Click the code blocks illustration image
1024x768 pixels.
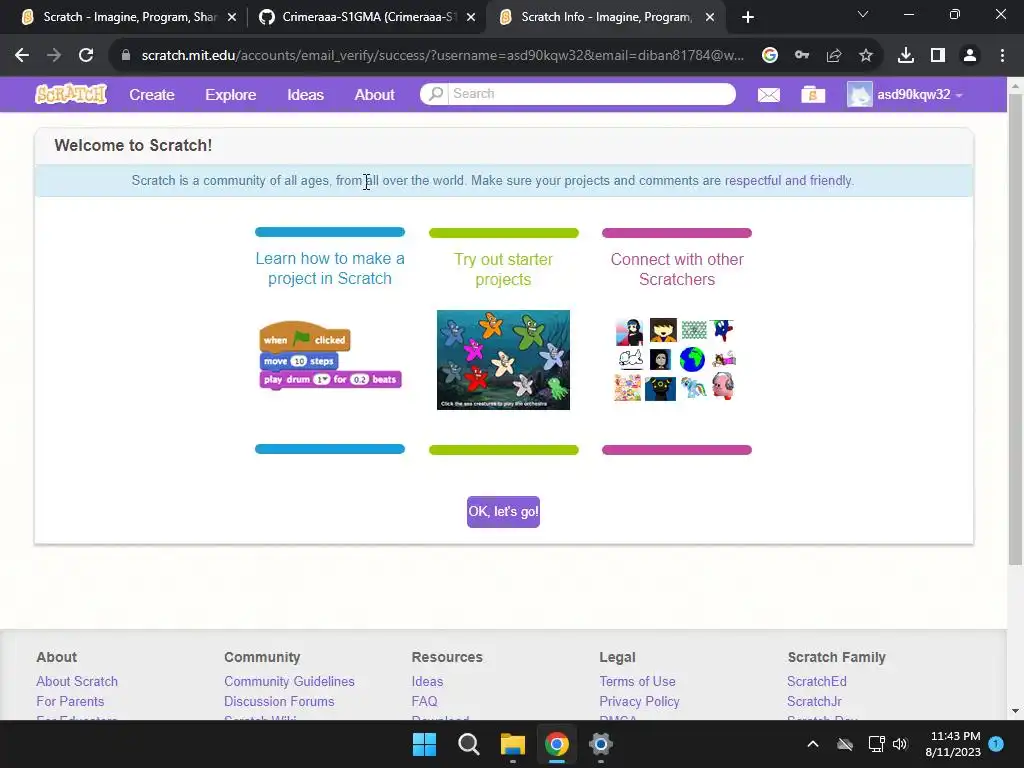click(330, 355)
